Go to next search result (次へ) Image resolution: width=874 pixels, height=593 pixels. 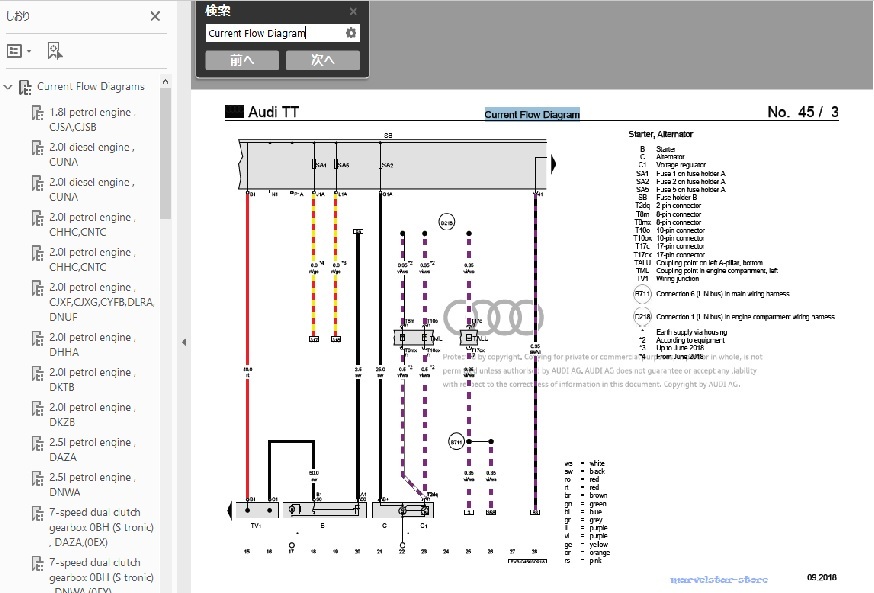323,60
